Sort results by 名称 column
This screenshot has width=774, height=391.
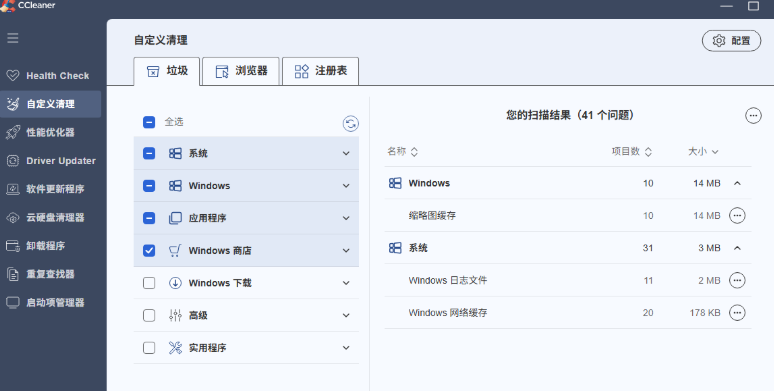pyautogui.click(x=402, y=152)
